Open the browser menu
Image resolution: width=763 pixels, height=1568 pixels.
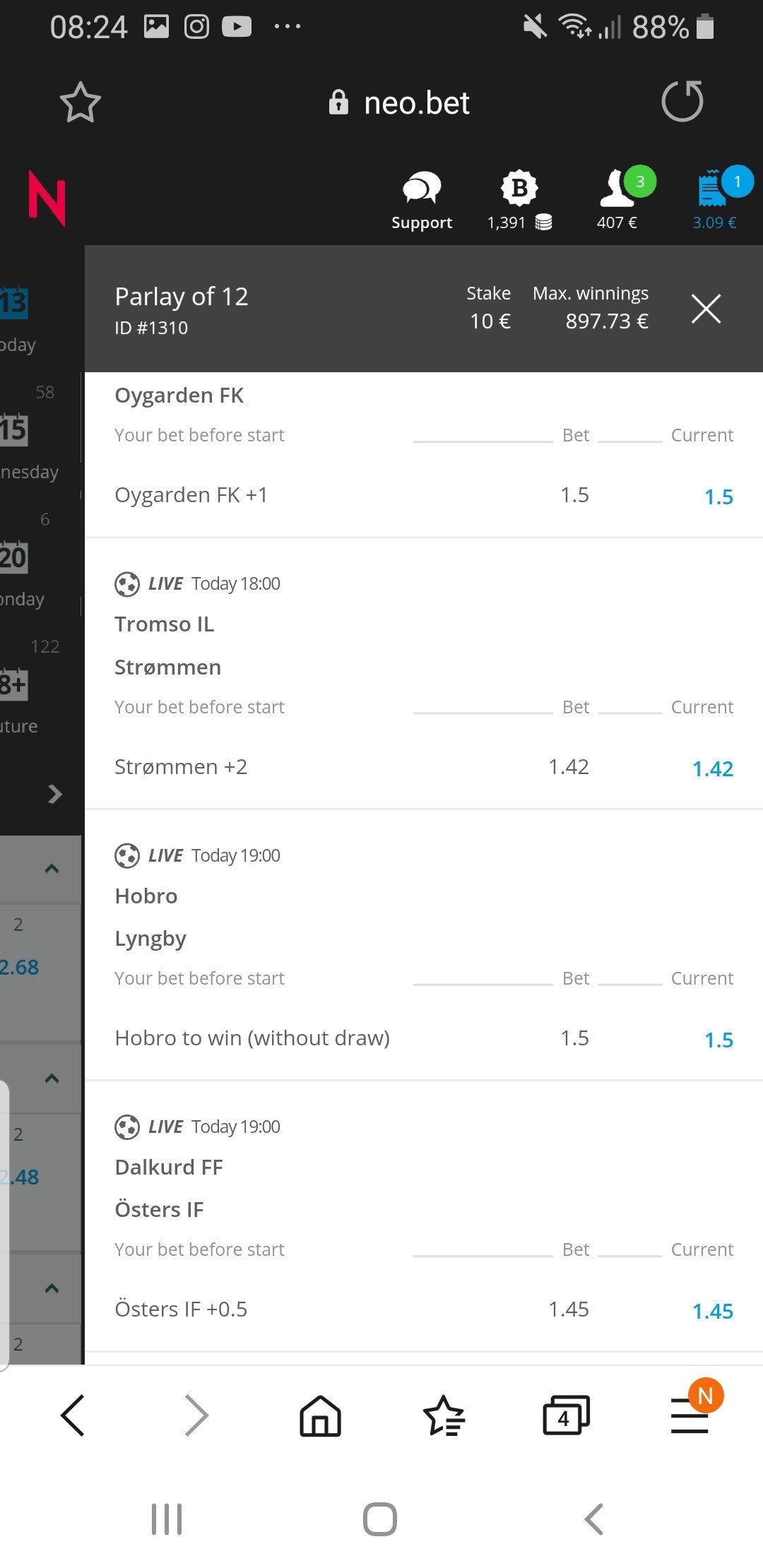click(690, 1415)
